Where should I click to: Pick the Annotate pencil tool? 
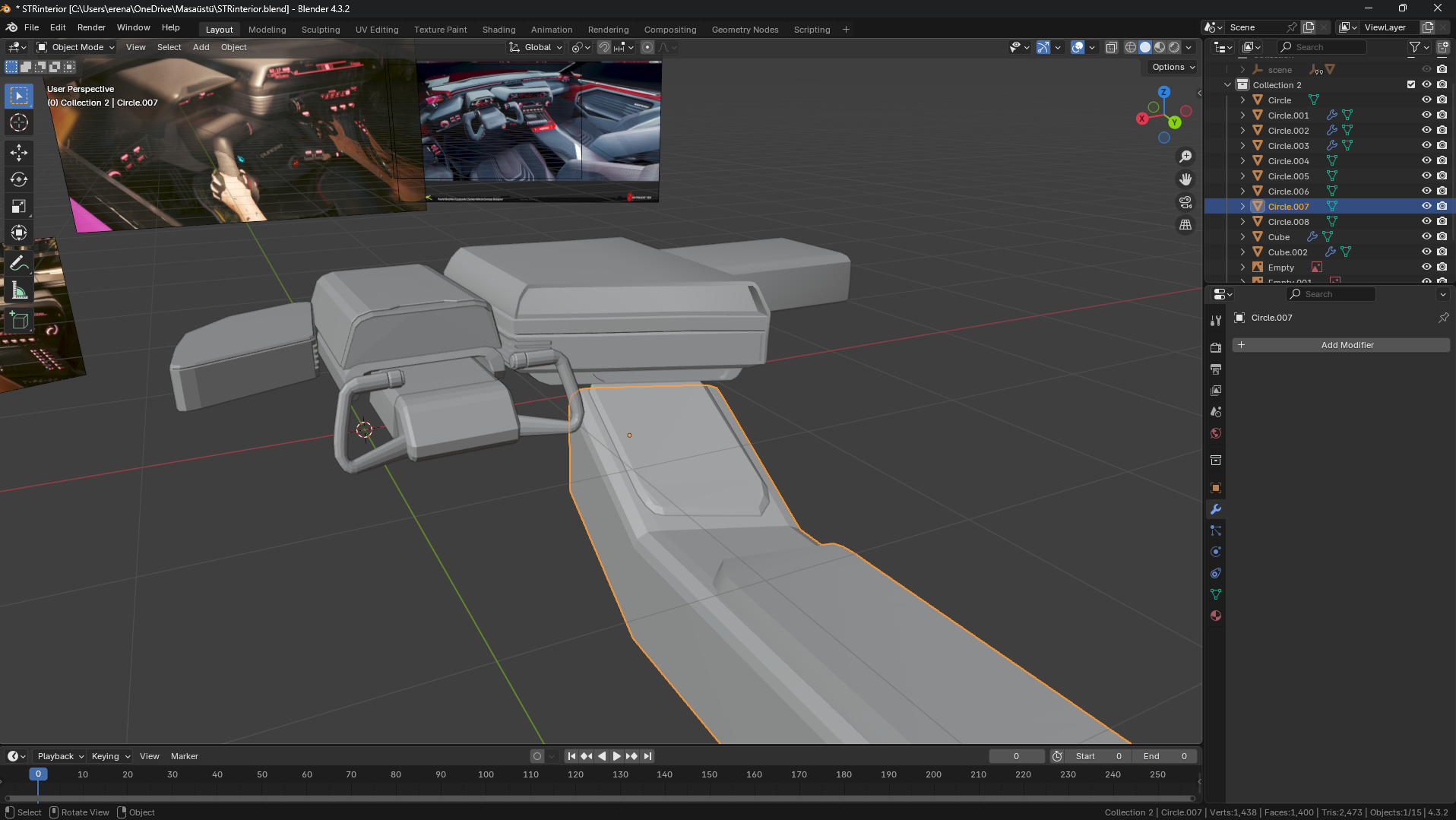tap(19, 264)
